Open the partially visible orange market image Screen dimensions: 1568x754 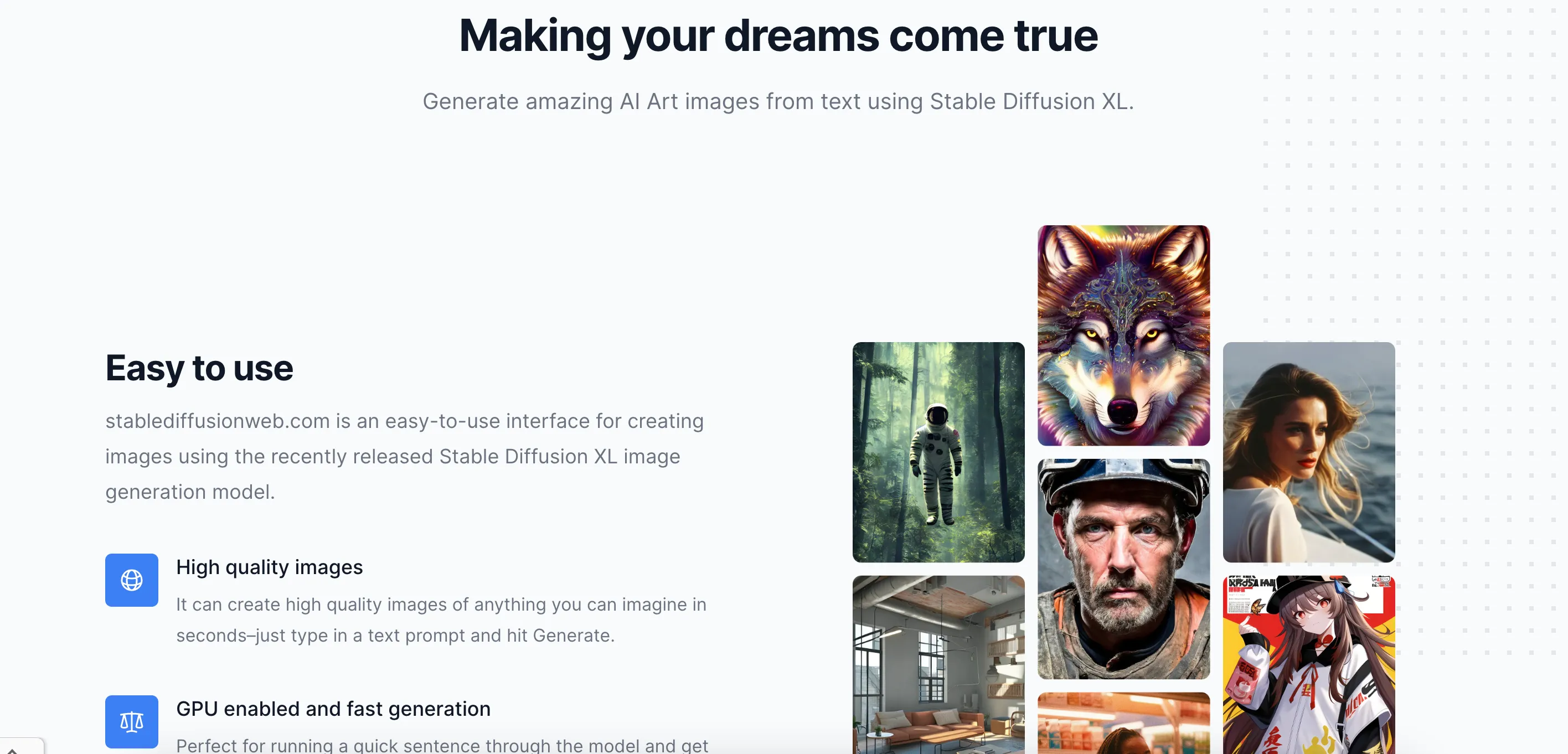coord(1123,723)
